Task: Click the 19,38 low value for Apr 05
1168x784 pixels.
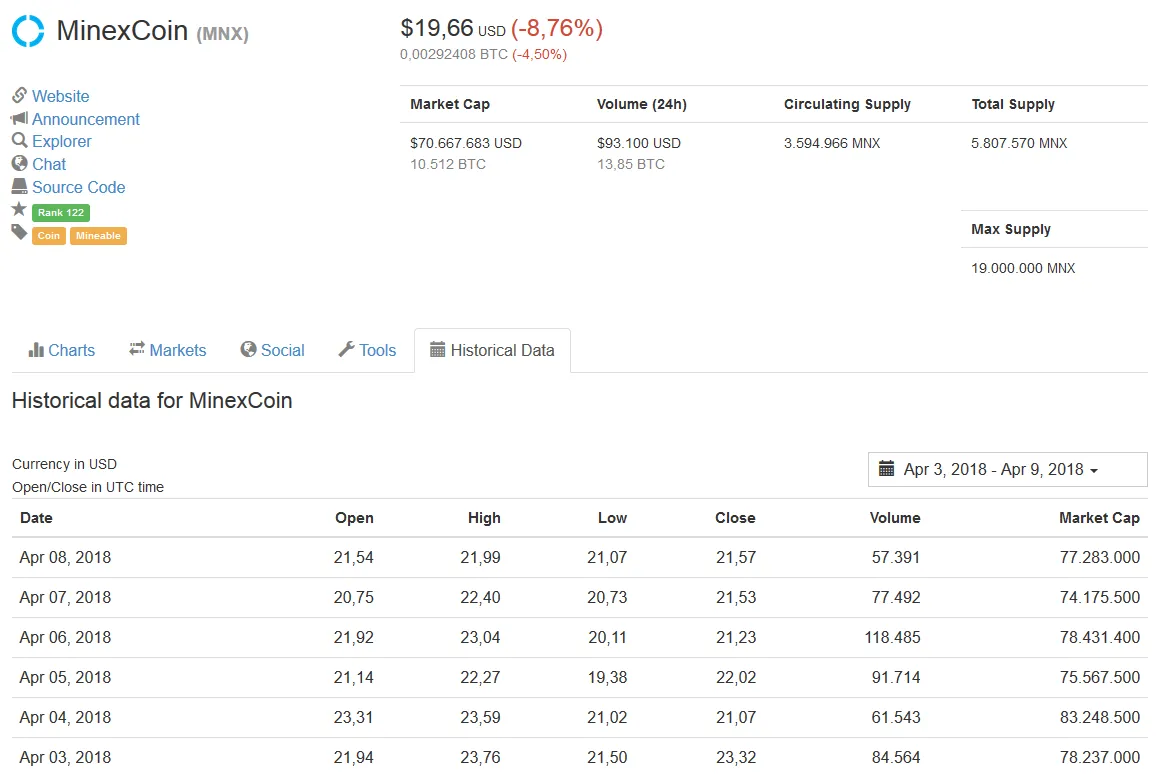Action: pyautogui.click(x=607, y=677)
